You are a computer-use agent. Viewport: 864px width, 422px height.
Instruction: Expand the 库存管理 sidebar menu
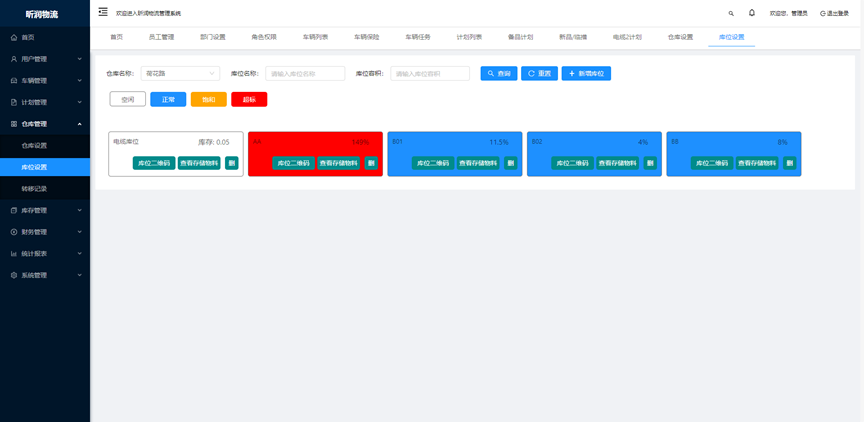45,210
